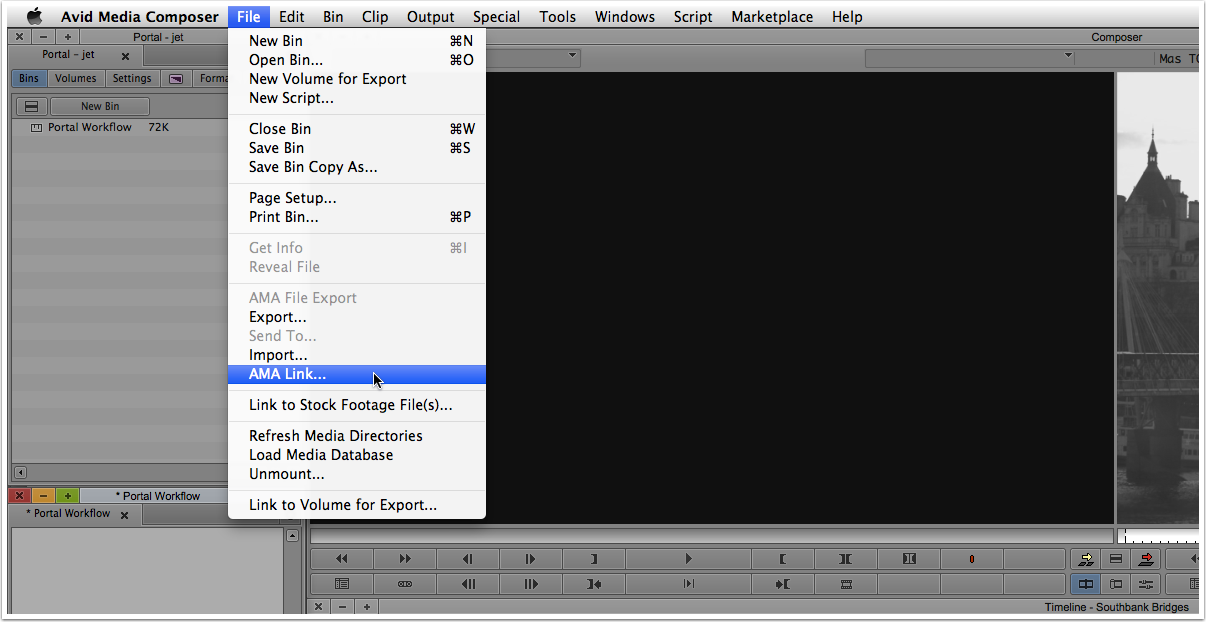1206x622 pixels.
Task: Open Page Setup... from File menu
Action: click(x=357, y=198)
